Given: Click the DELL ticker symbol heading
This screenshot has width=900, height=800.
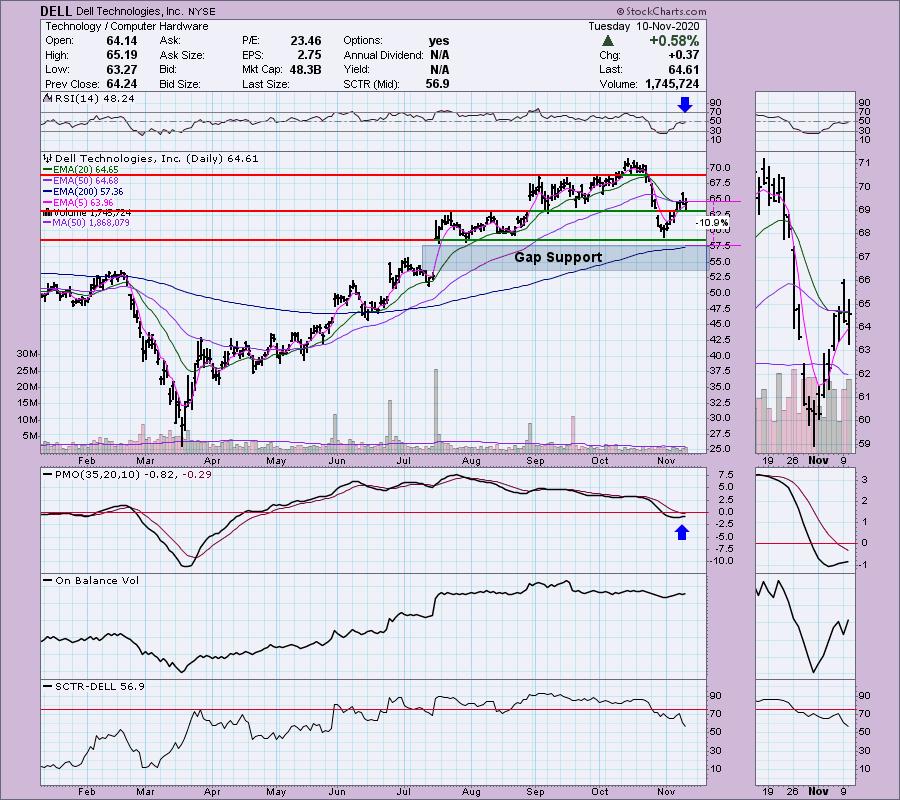Looking at the screenshot, I should [x=56, y=11].
